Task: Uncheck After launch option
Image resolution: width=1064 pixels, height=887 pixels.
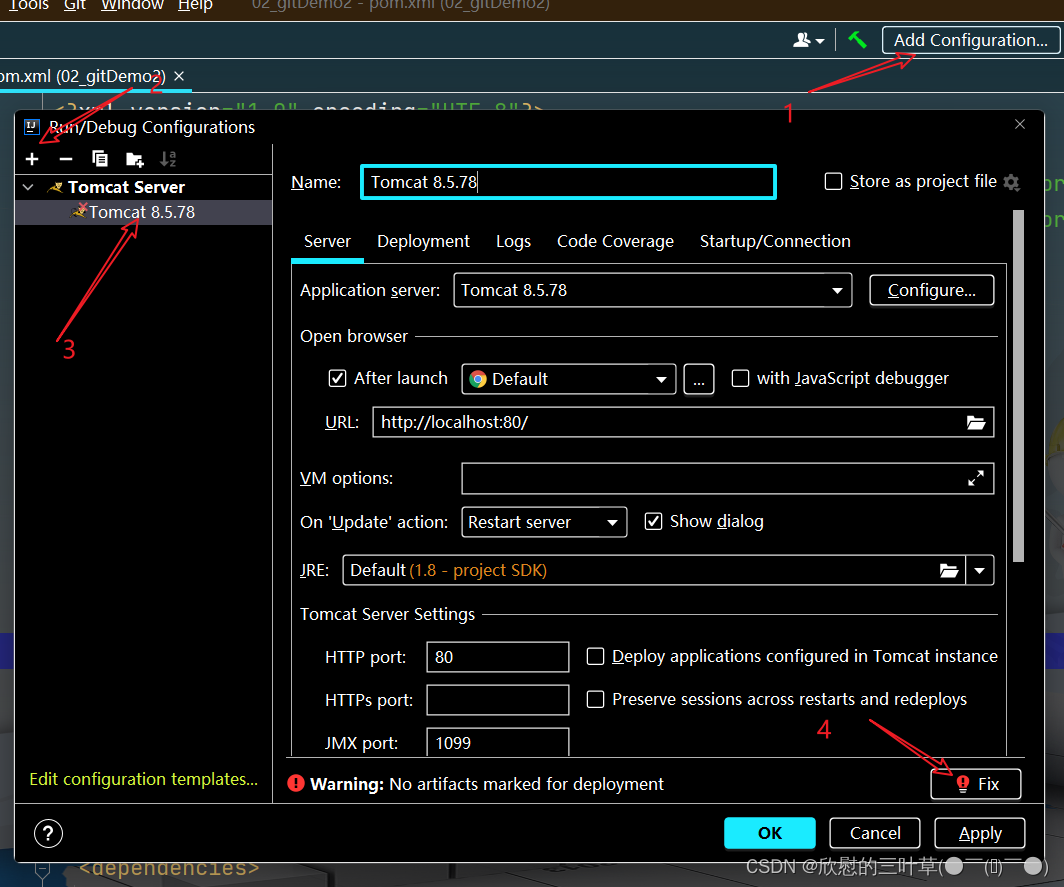Action: pyautogui.click(x=337, y=379)
